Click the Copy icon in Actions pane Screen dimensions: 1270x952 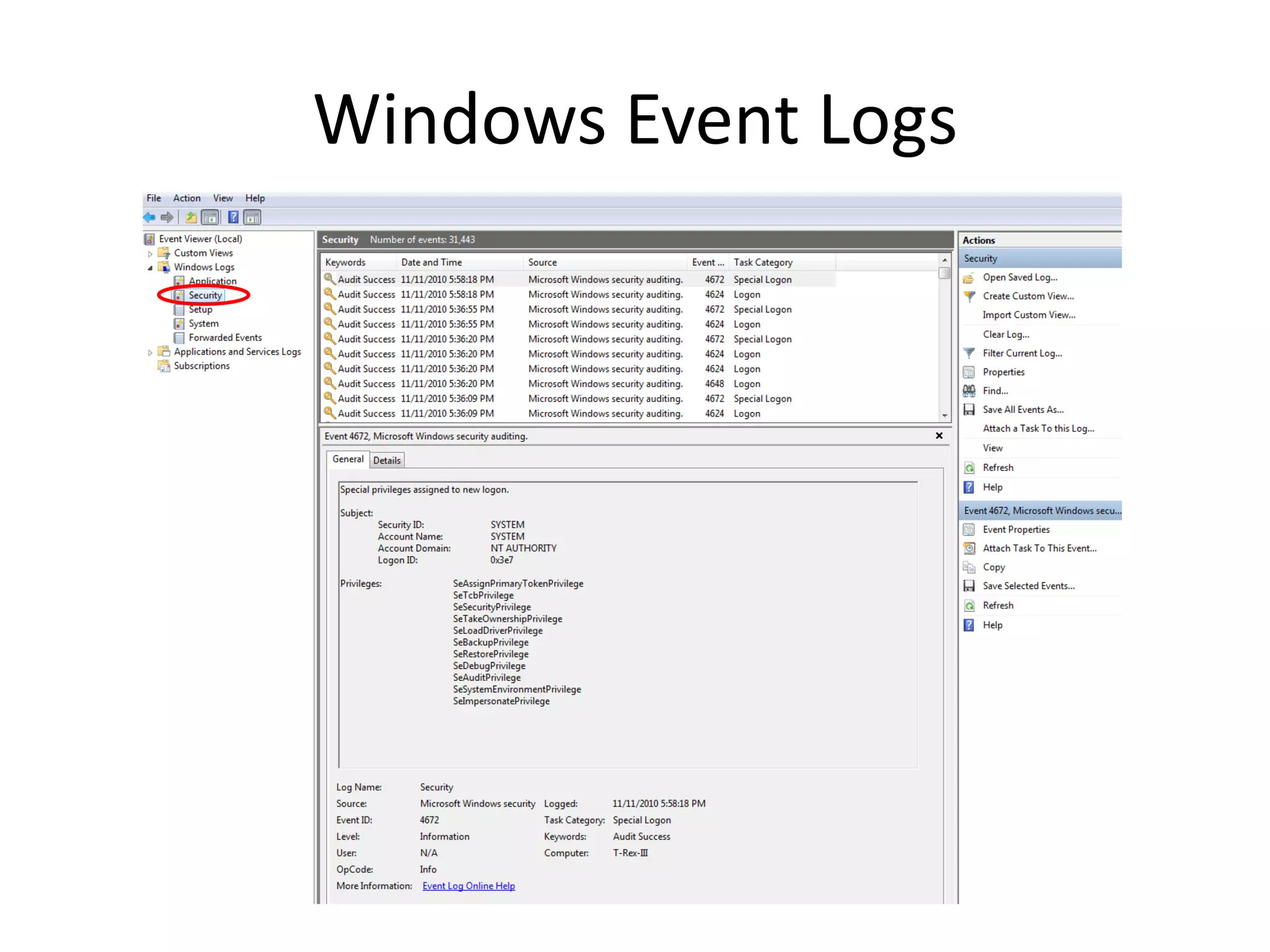(x=969, y=567)
